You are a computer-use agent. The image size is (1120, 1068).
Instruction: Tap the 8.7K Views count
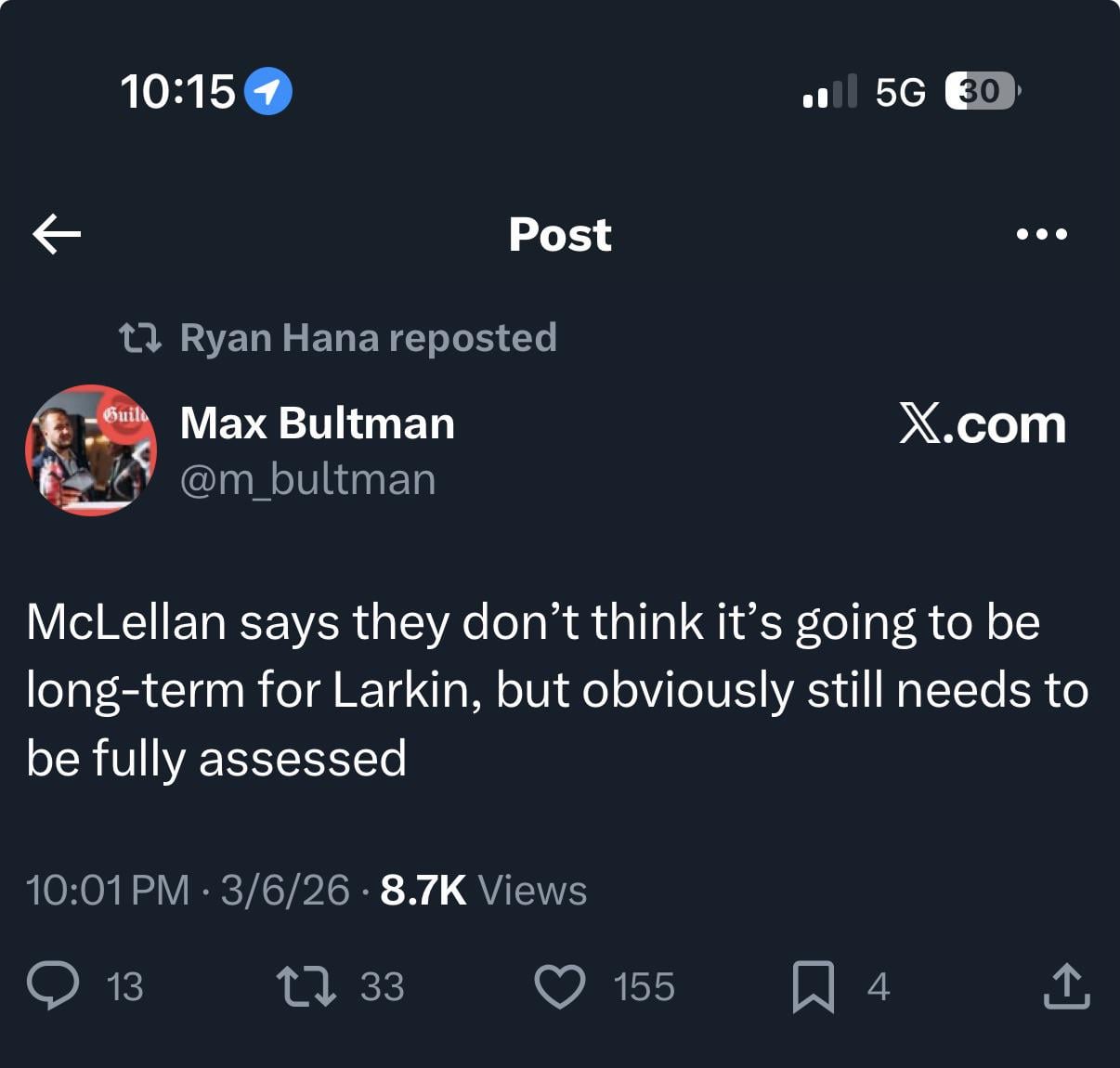click(483, 890)
